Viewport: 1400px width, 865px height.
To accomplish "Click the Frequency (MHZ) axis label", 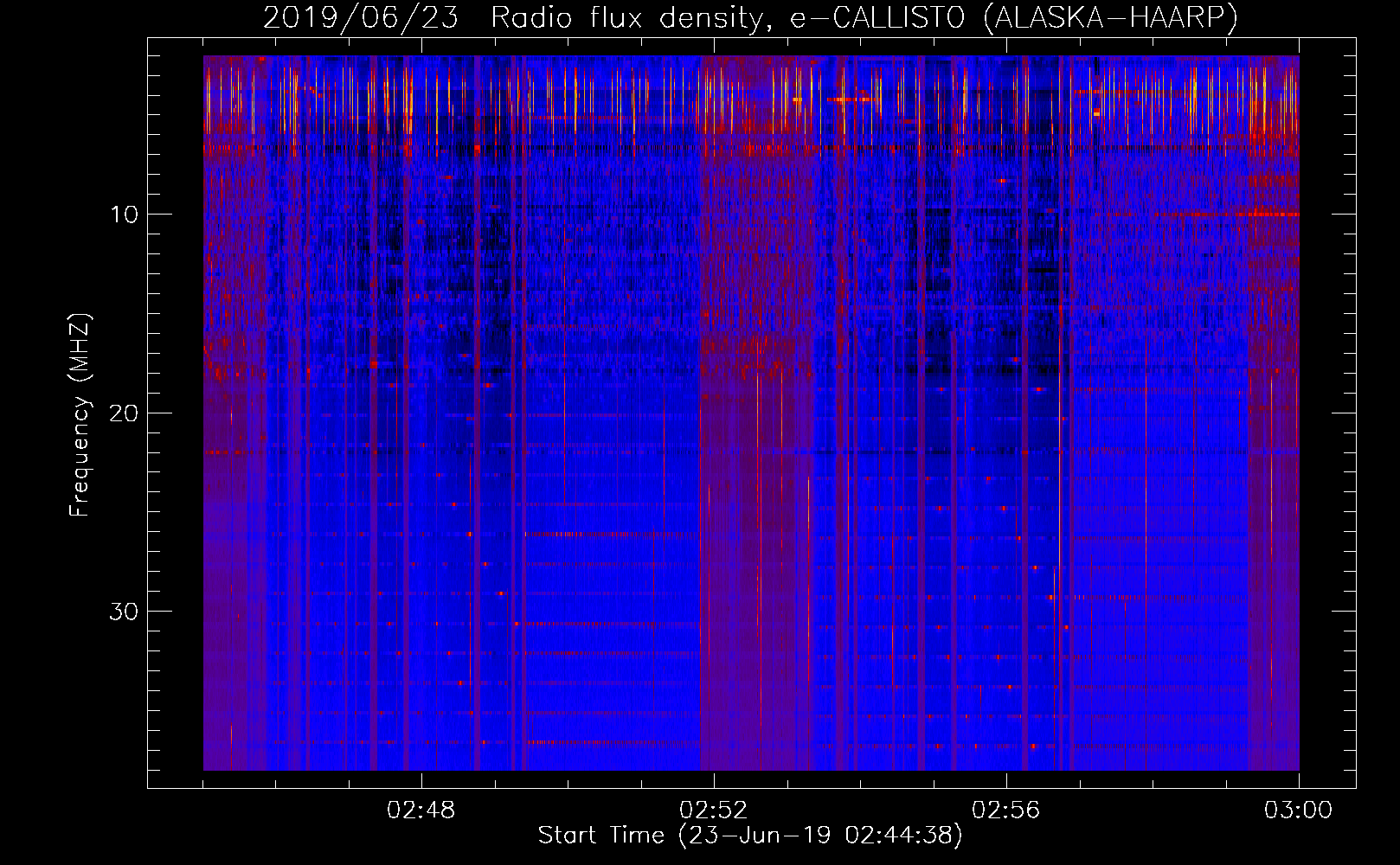I will [80, 415].
